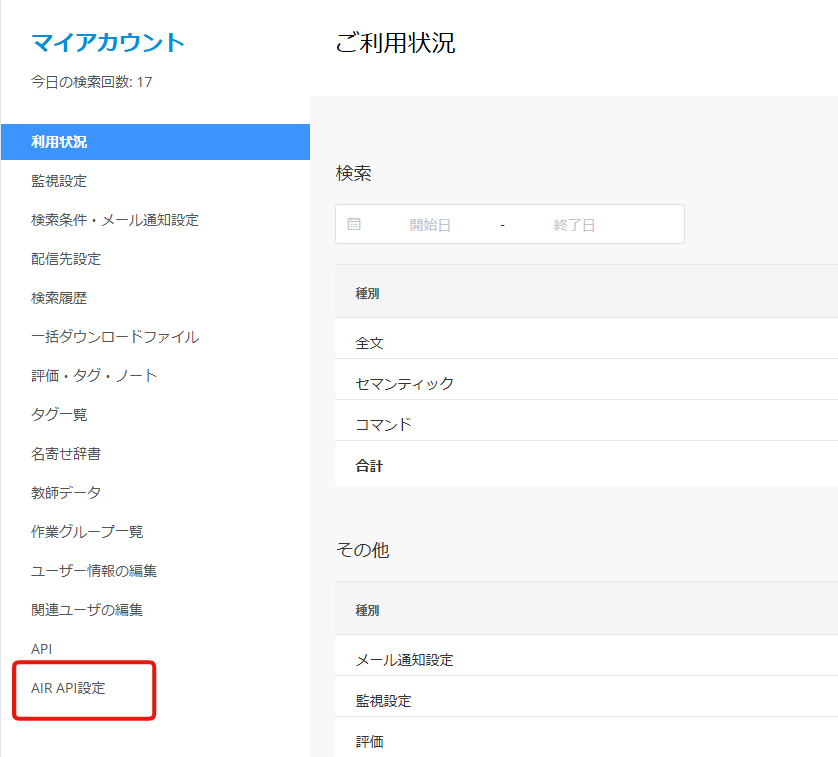Click the セマンティック row in search table

click(x=404, y=383)
